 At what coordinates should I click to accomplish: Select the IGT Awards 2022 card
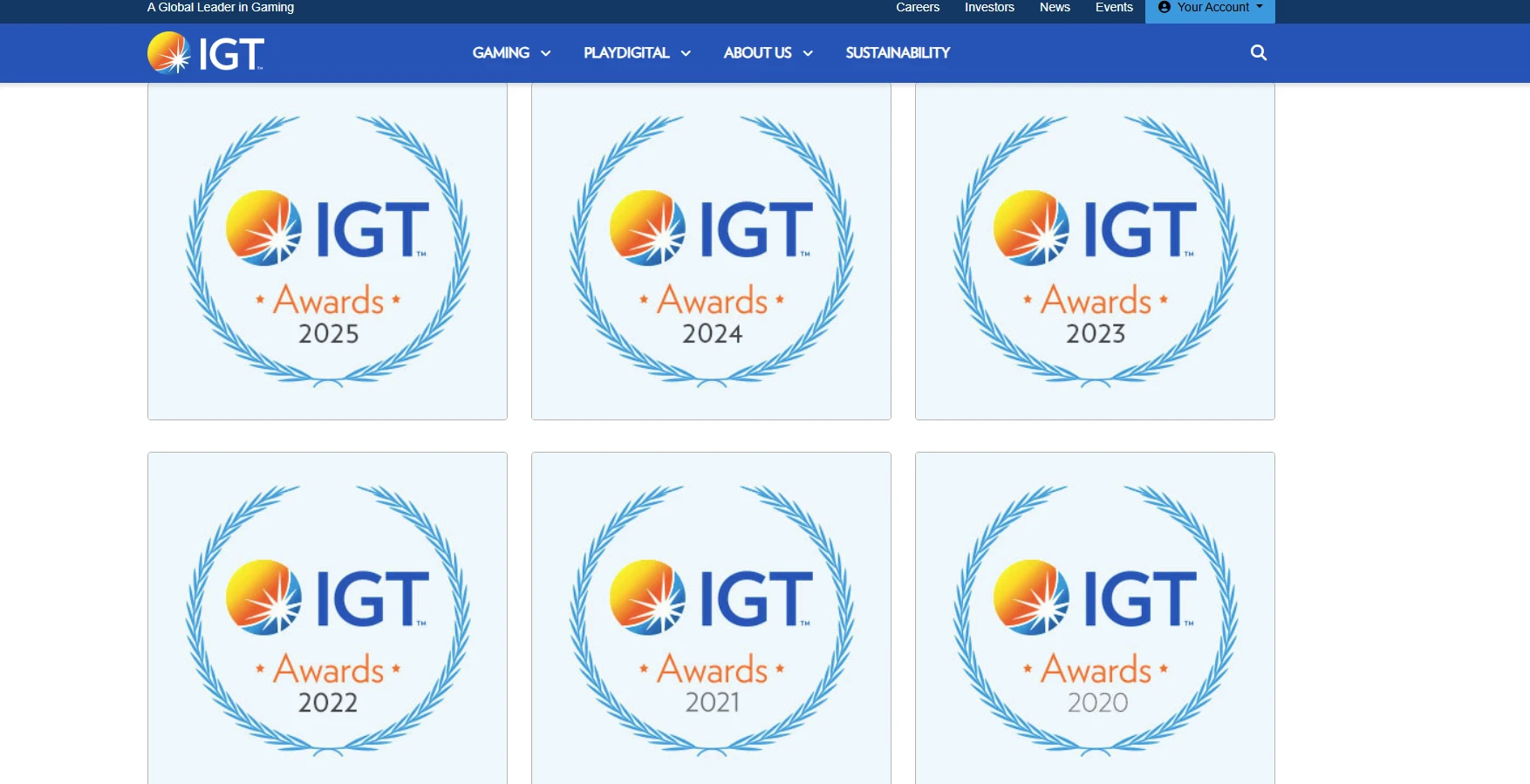click(327, 619)
